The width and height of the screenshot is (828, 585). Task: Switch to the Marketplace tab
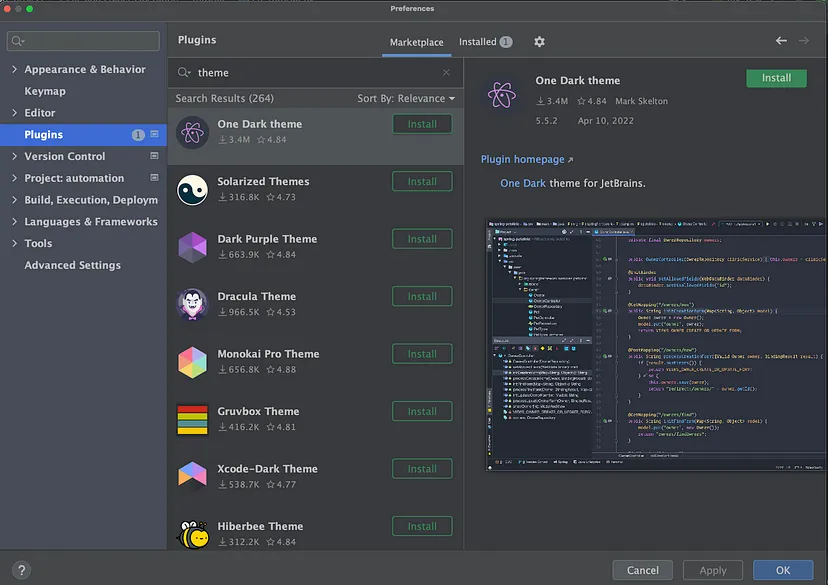click(x=417, y=42)
